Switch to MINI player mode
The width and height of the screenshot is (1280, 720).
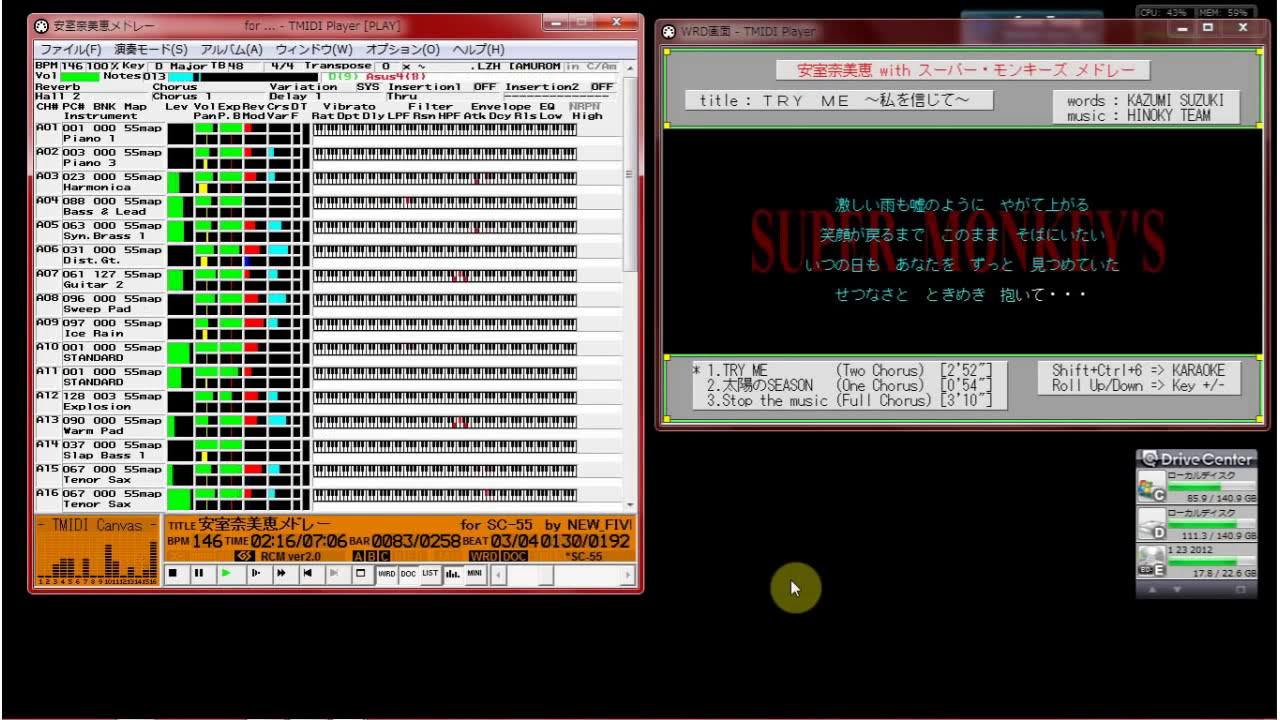coord(475,574)
